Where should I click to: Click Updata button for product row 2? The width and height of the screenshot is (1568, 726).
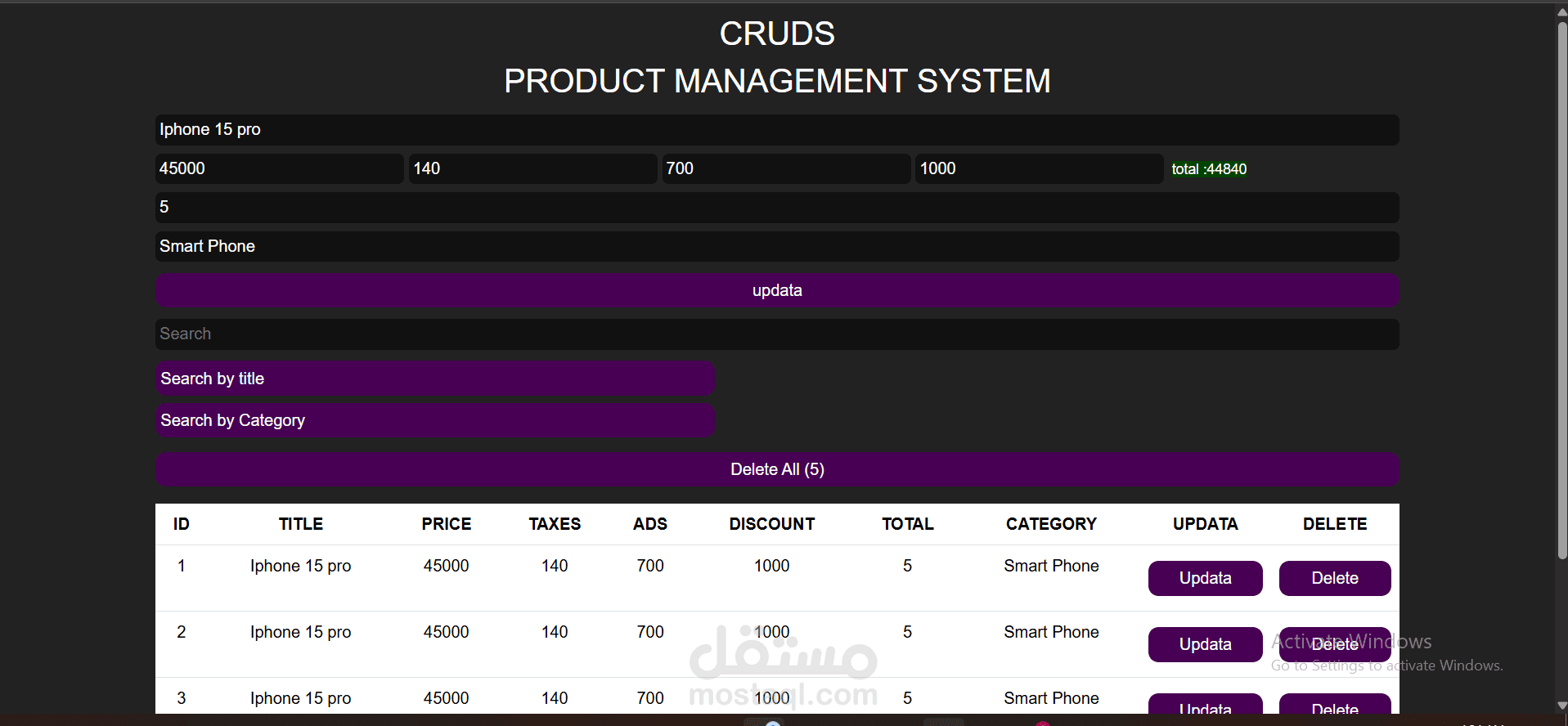point(1205,644)
